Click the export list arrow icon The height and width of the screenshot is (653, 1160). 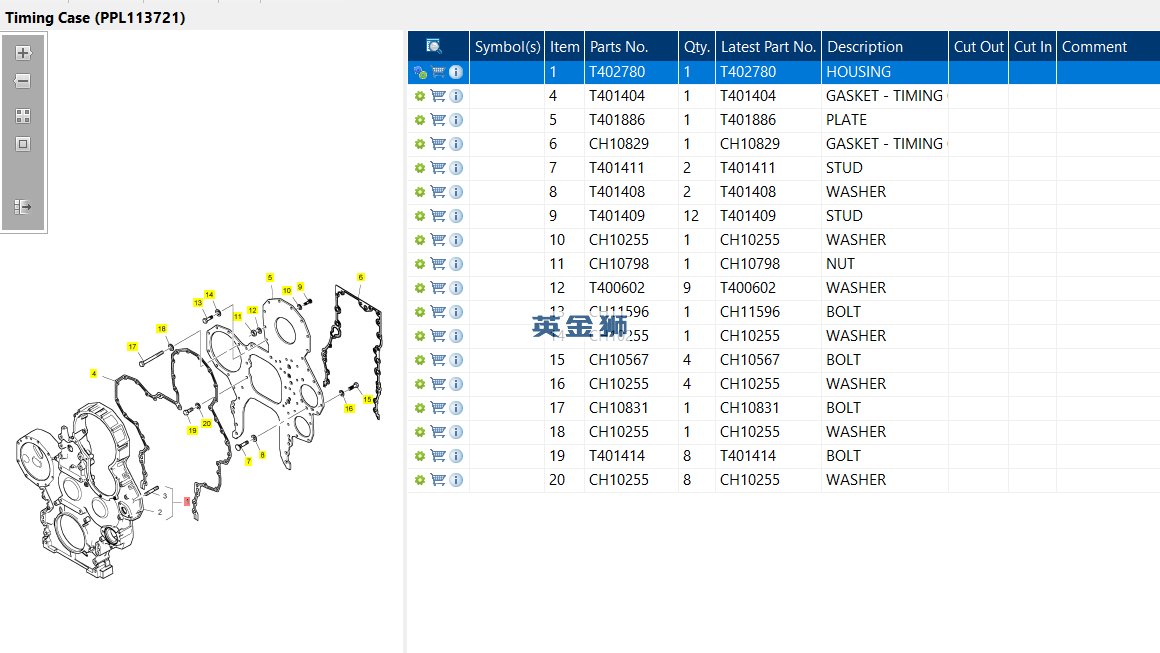coord(23,206)
